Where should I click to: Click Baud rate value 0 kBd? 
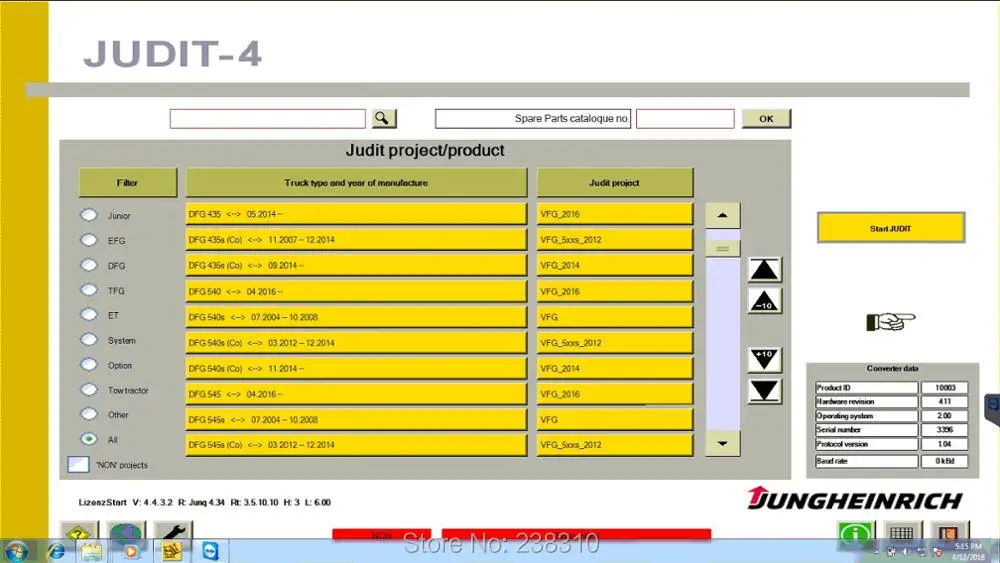pos(945,460)
